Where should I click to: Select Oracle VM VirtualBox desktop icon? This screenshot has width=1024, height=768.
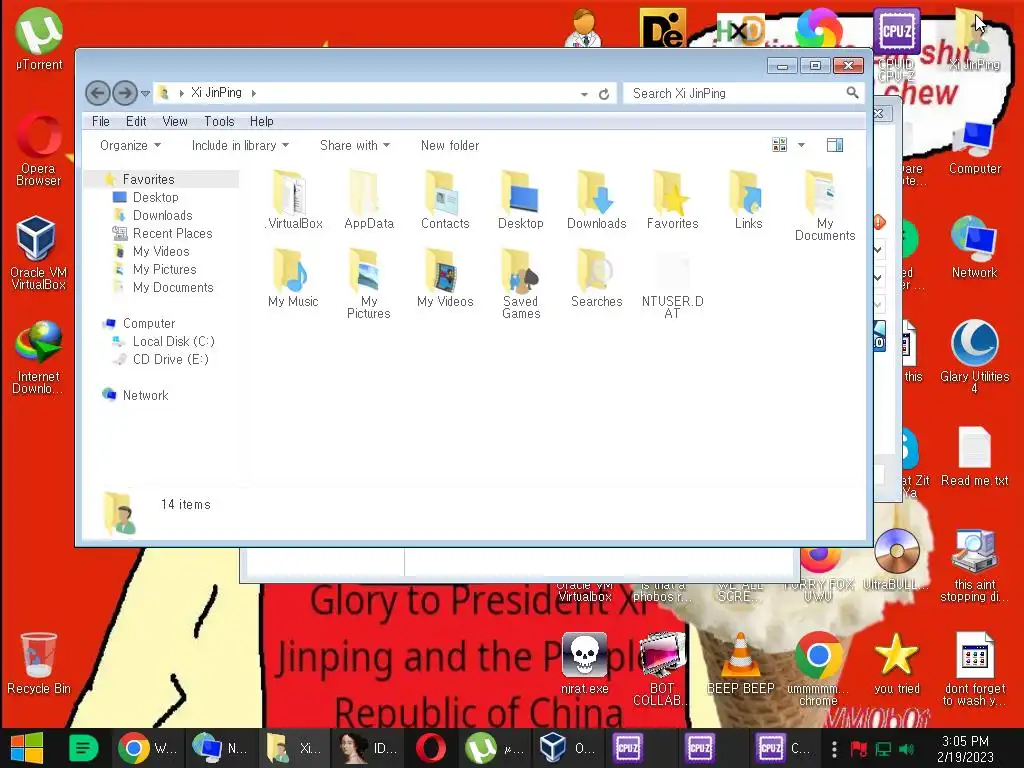click(x=39, y=253)
